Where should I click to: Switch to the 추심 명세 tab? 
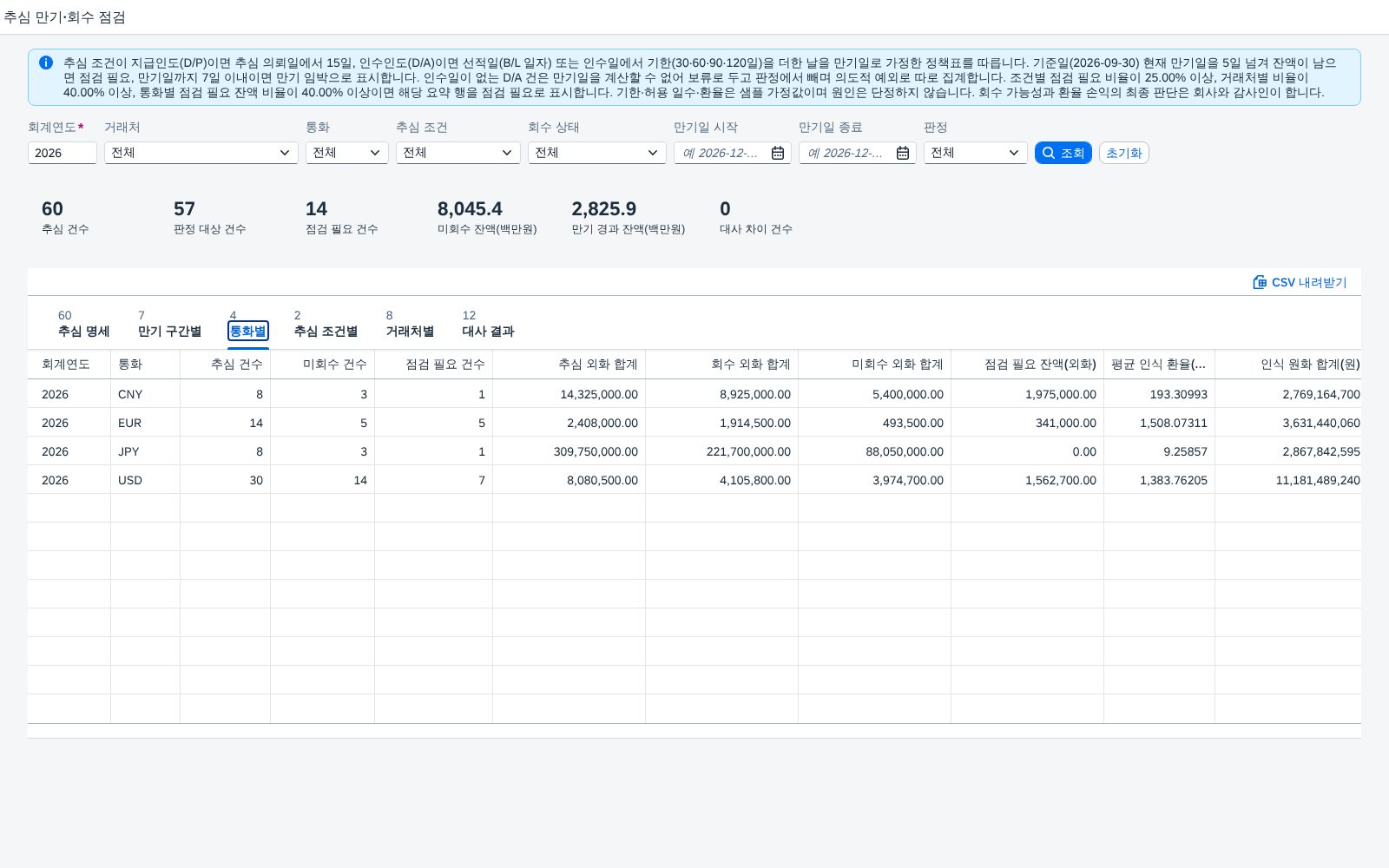click(x=84, y=331)
